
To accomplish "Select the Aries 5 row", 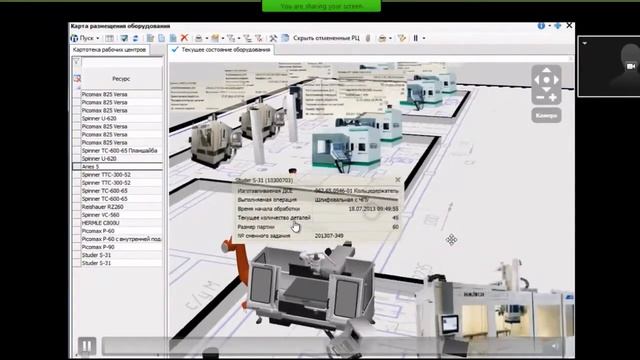I will click(x=118, y=167).
